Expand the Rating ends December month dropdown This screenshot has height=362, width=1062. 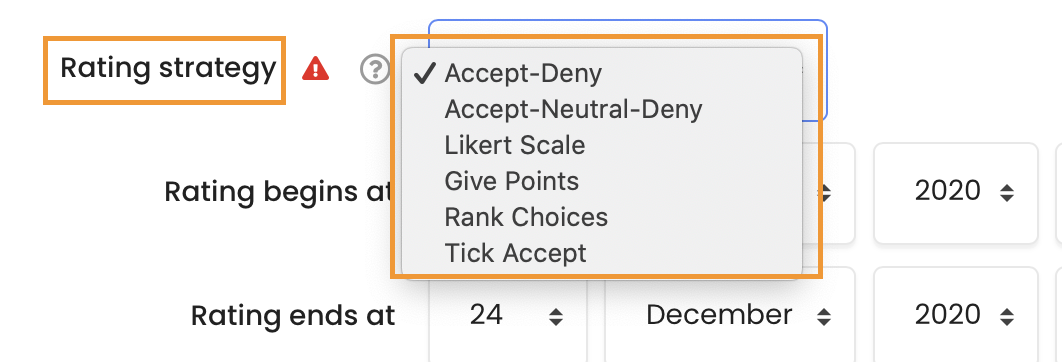click(729, 315)
